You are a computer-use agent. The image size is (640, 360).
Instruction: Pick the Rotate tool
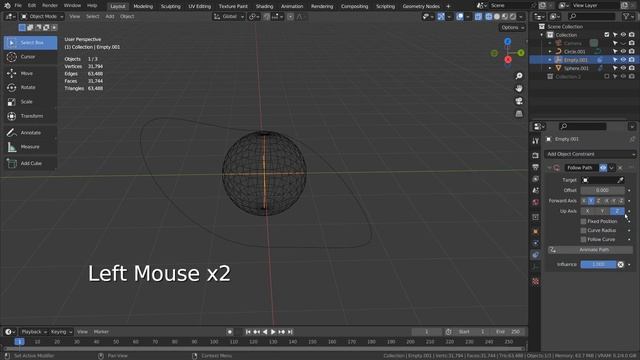click(x=30, y=87)
